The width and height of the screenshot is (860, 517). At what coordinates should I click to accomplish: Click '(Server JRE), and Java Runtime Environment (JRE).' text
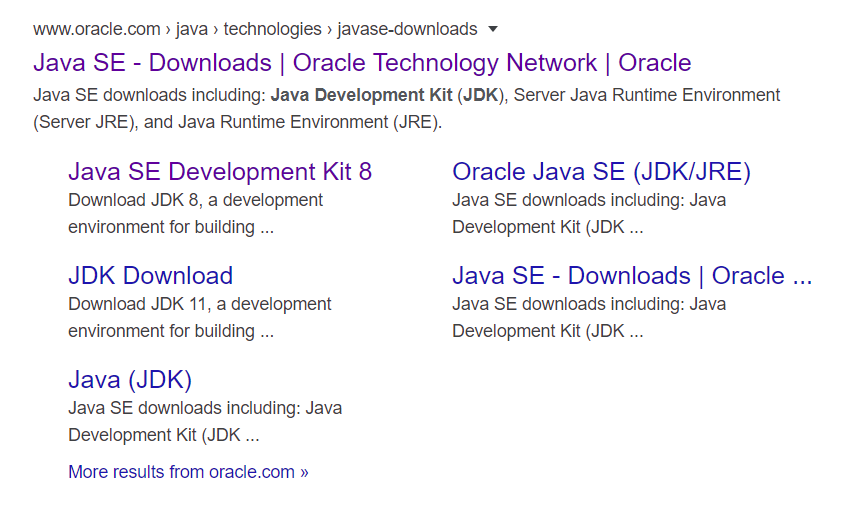(237, 122)
